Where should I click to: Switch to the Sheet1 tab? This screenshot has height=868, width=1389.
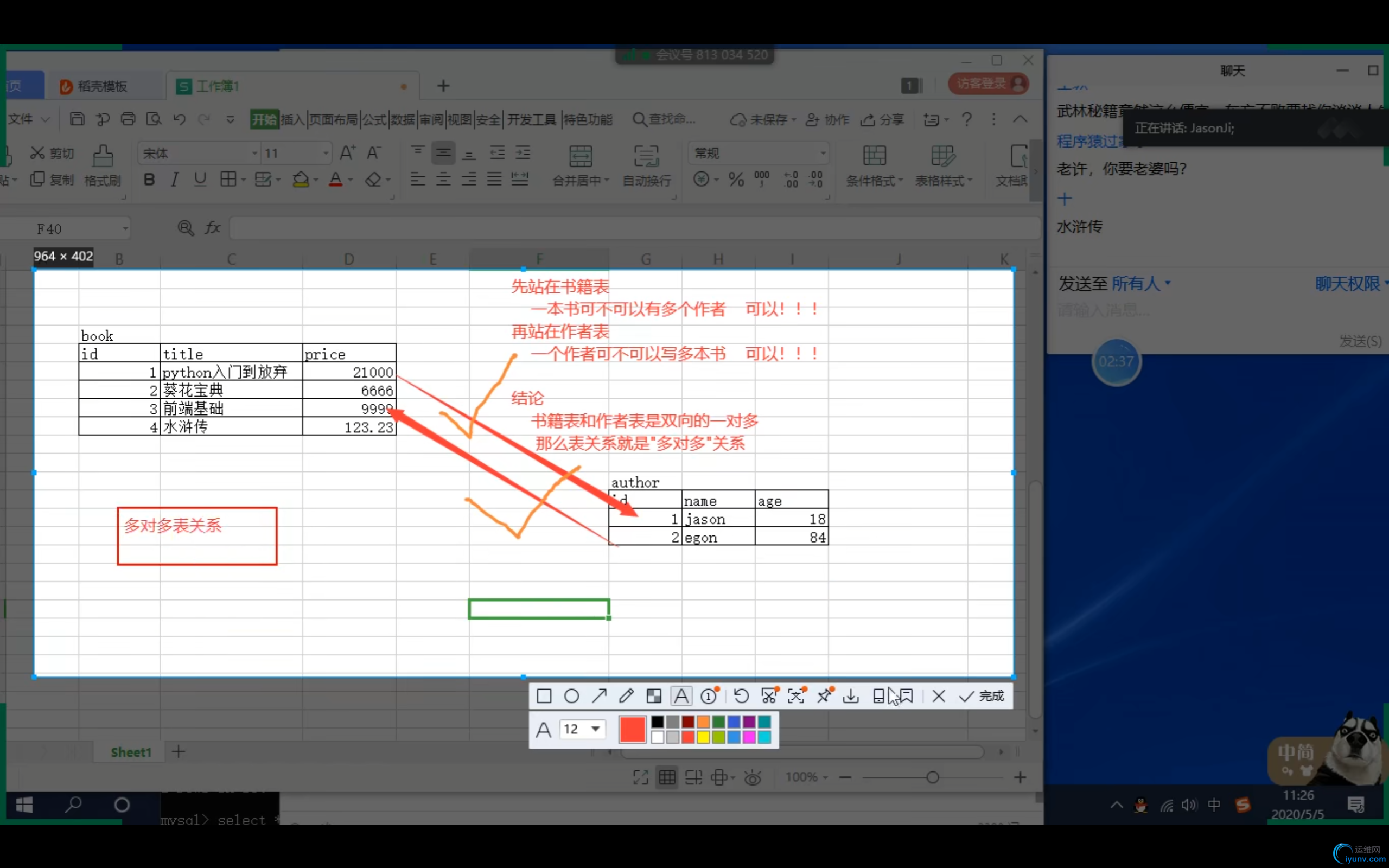click(x=130, y=752)
